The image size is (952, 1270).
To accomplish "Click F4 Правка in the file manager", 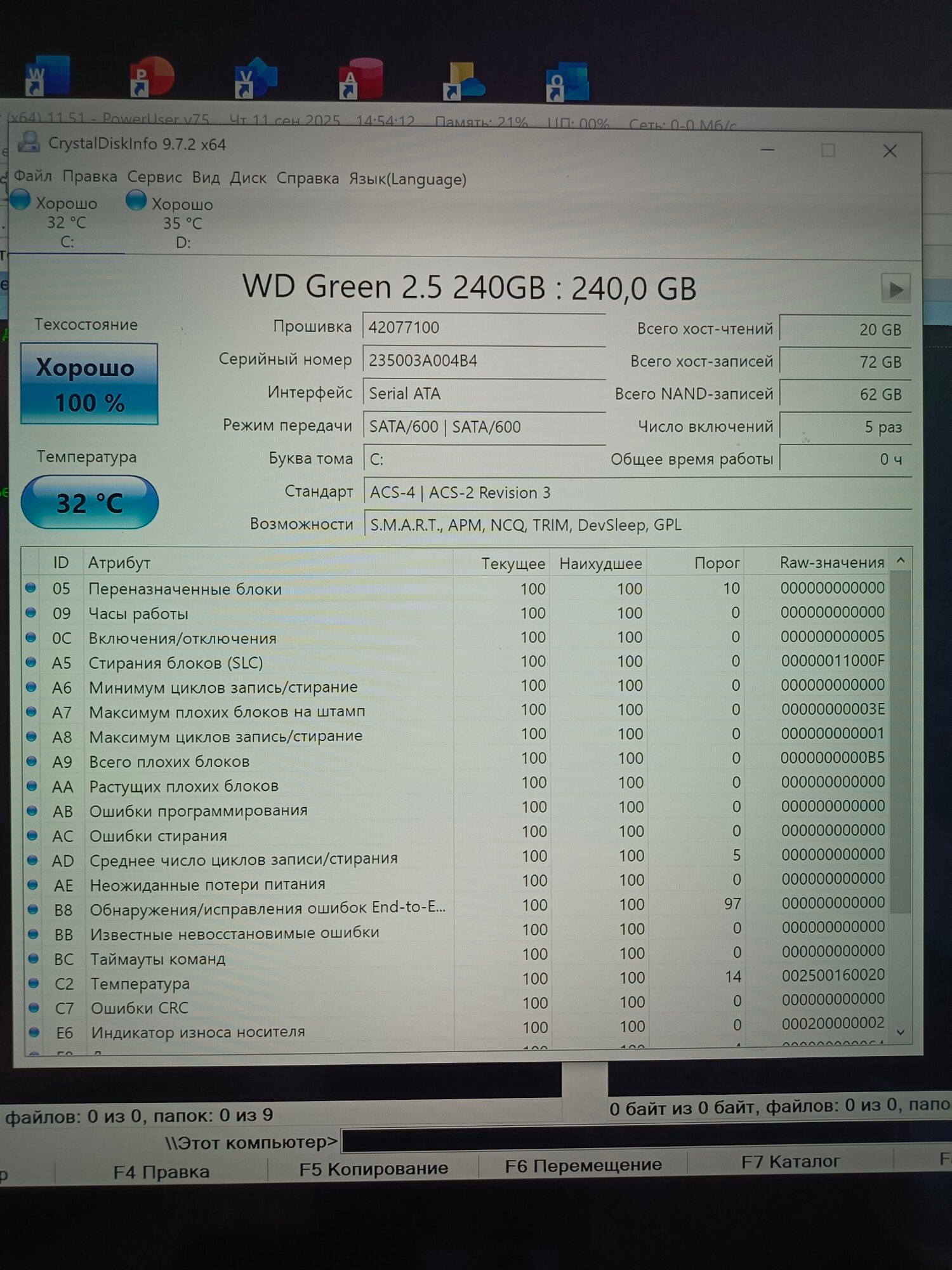I will (x=161, y=1172).
